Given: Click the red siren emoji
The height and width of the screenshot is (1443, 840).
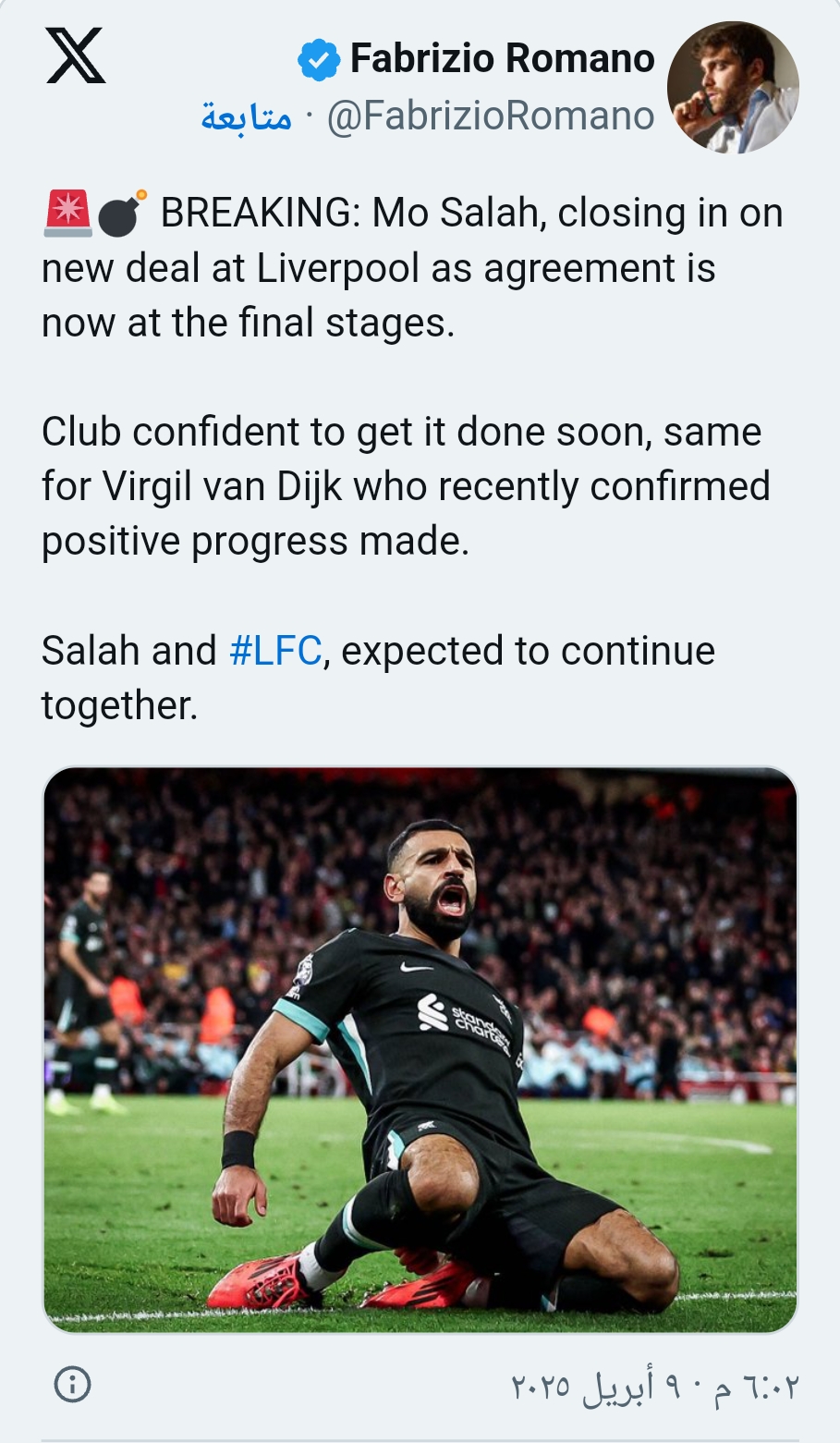Looking at the screenshot, I should click(x=67, y=214).
